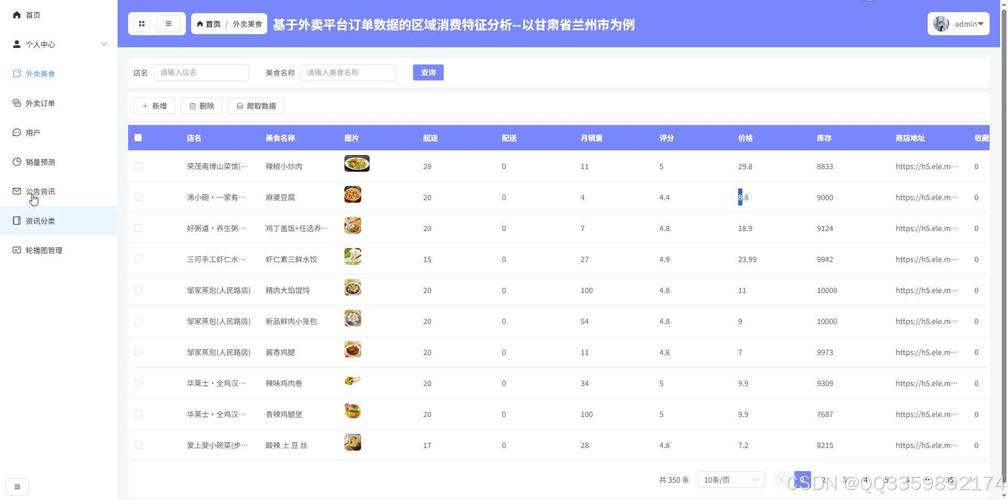Click the grid view icon in header
The height and width of the screenshot is (500, 1008).
pyautogui.click(x=142, y=24)
